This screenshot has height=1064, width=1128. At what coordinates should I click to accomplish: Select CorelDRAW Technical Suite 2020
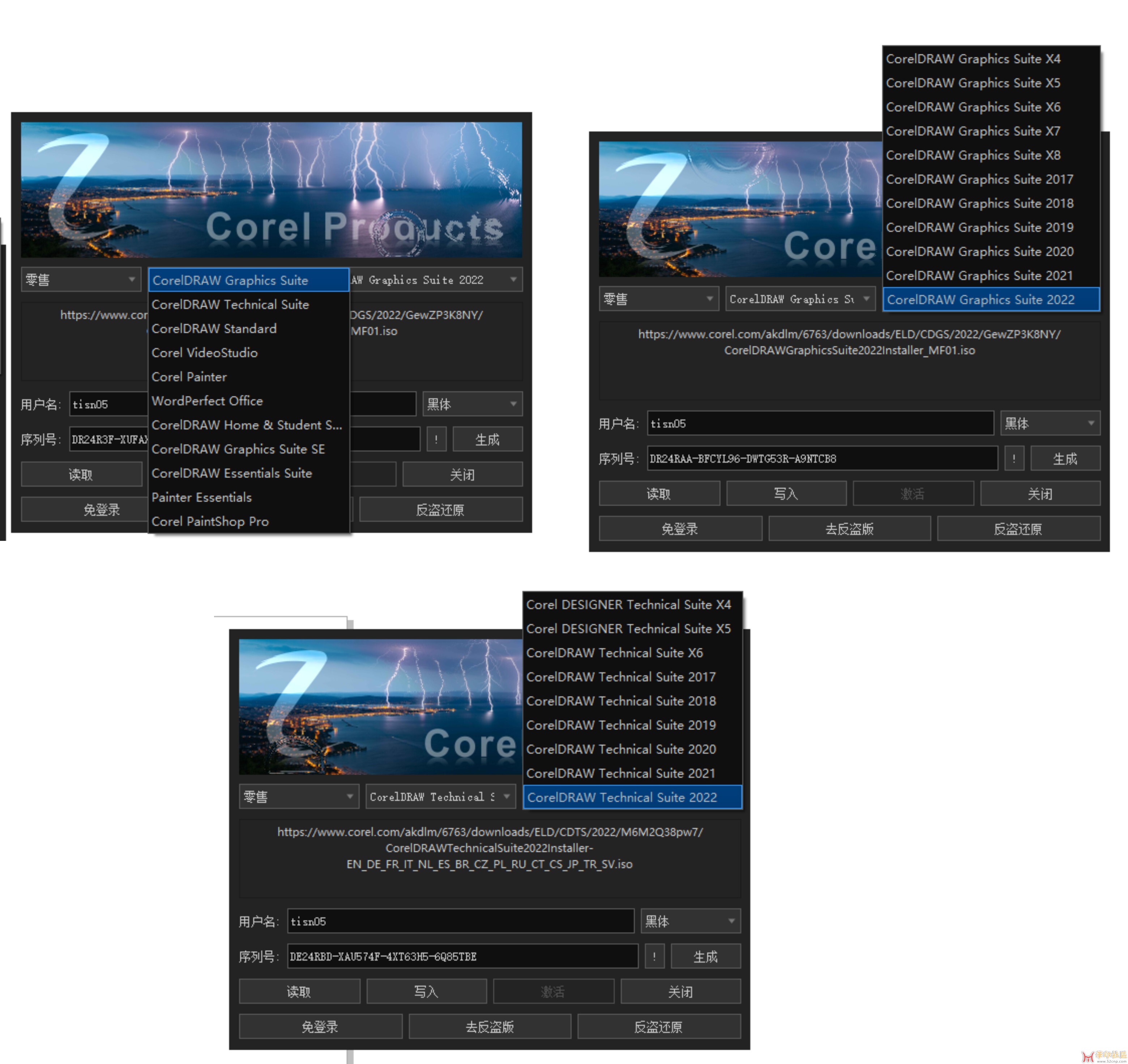click(x=633, y=749)
